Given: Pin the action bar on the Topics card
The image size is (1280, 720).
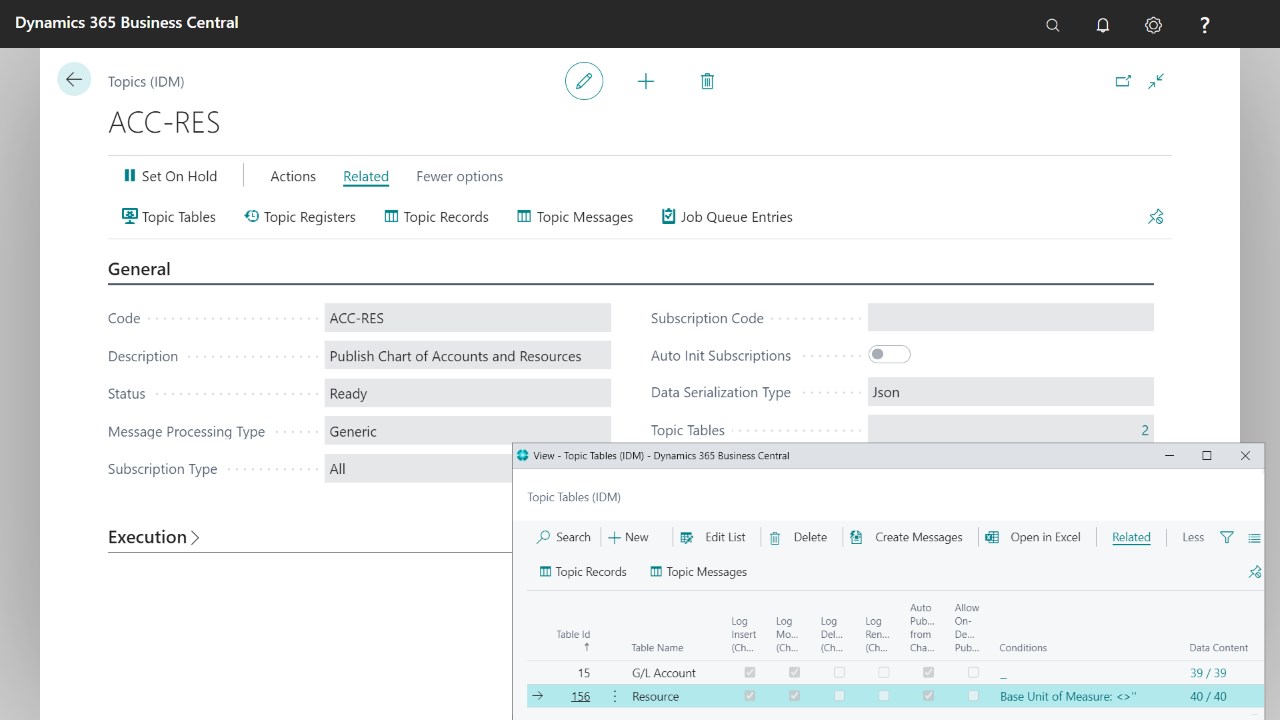Looking at the screenshot, I should tap(1156, 217).
